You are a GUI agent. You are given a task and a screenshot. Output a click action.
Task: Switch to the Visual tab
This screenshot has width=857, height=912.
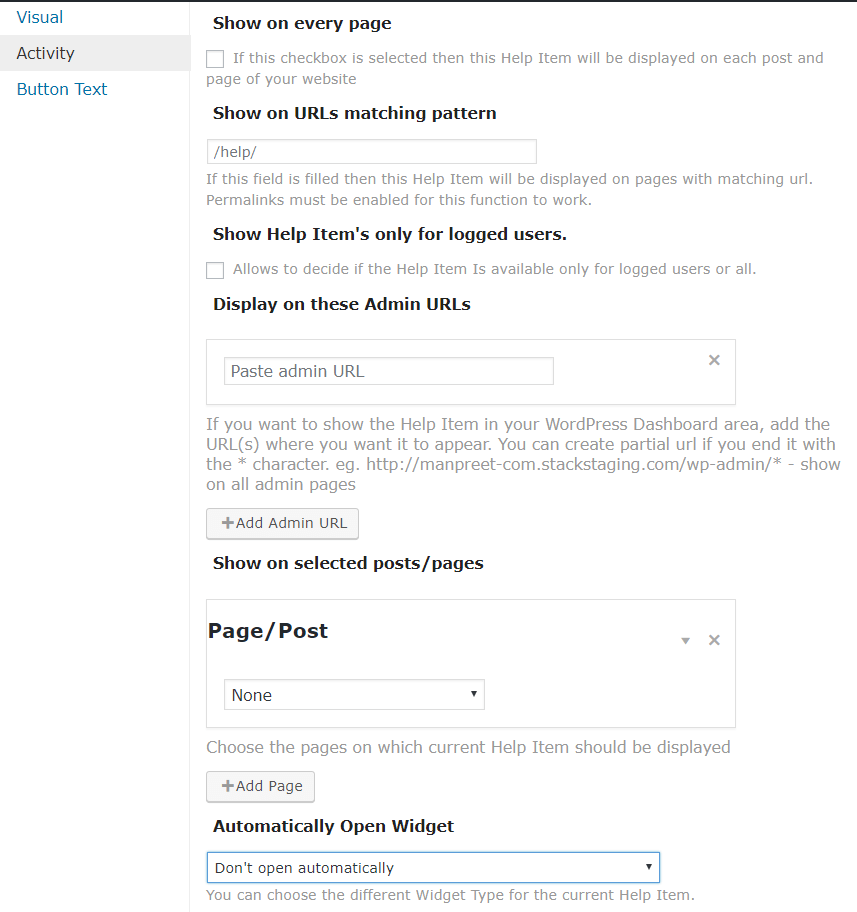40,17
